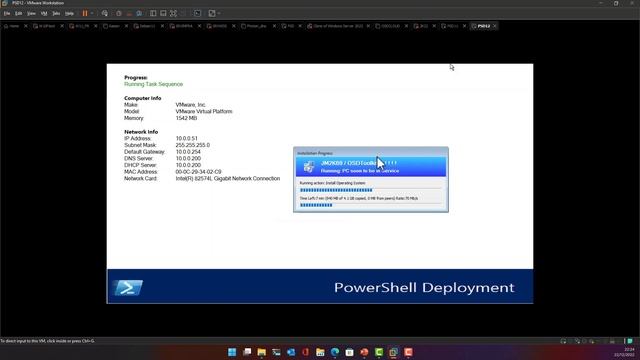Open the Windows Start button

(x=232, y=352)
